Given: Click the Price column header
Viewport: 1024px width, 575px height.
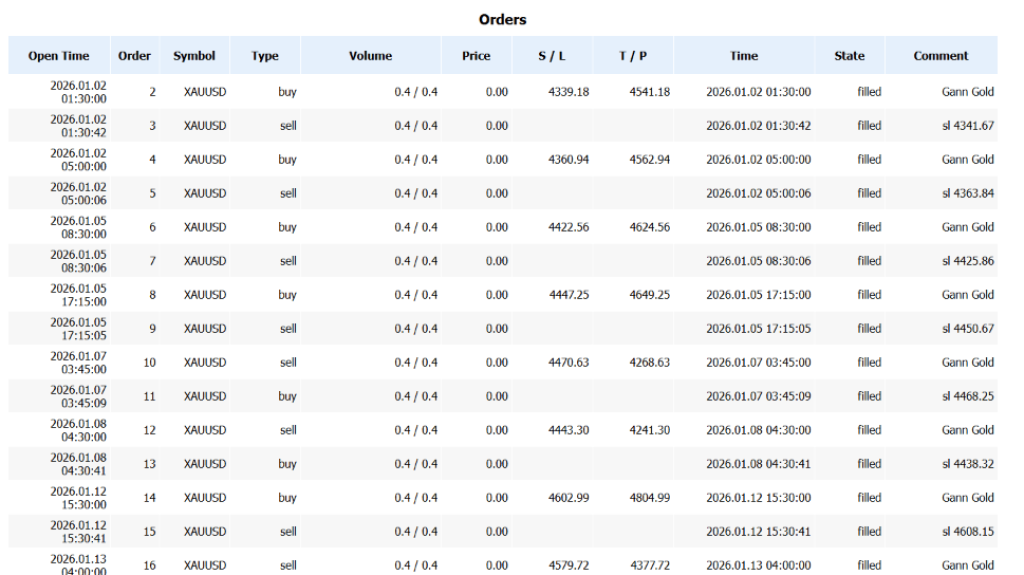Looking at the screenshot, I should (476, 56).
